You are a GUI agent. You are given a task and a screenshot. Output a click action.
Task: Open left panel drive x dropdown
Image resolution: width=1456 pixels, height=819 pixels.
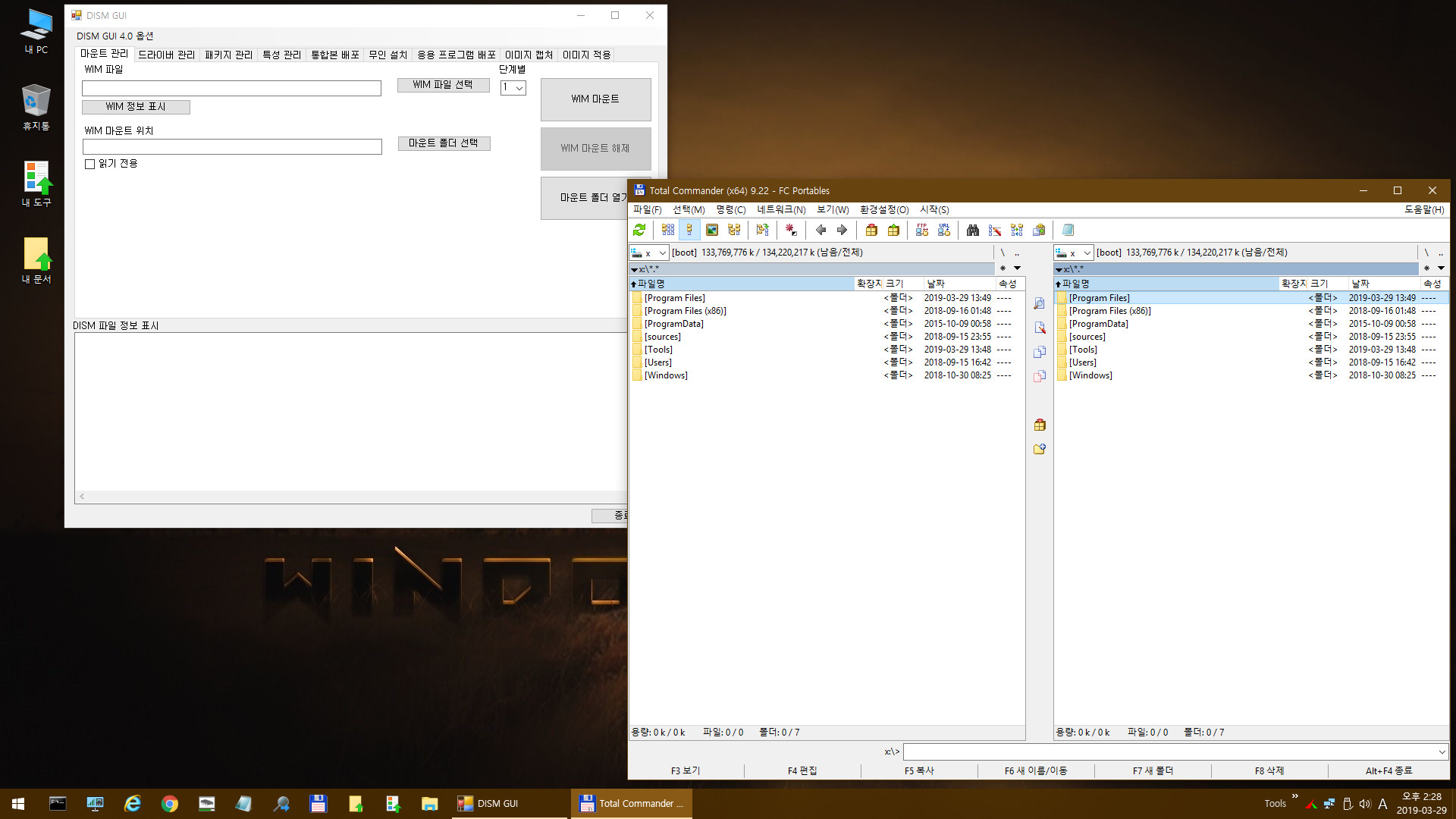[649, 253]
